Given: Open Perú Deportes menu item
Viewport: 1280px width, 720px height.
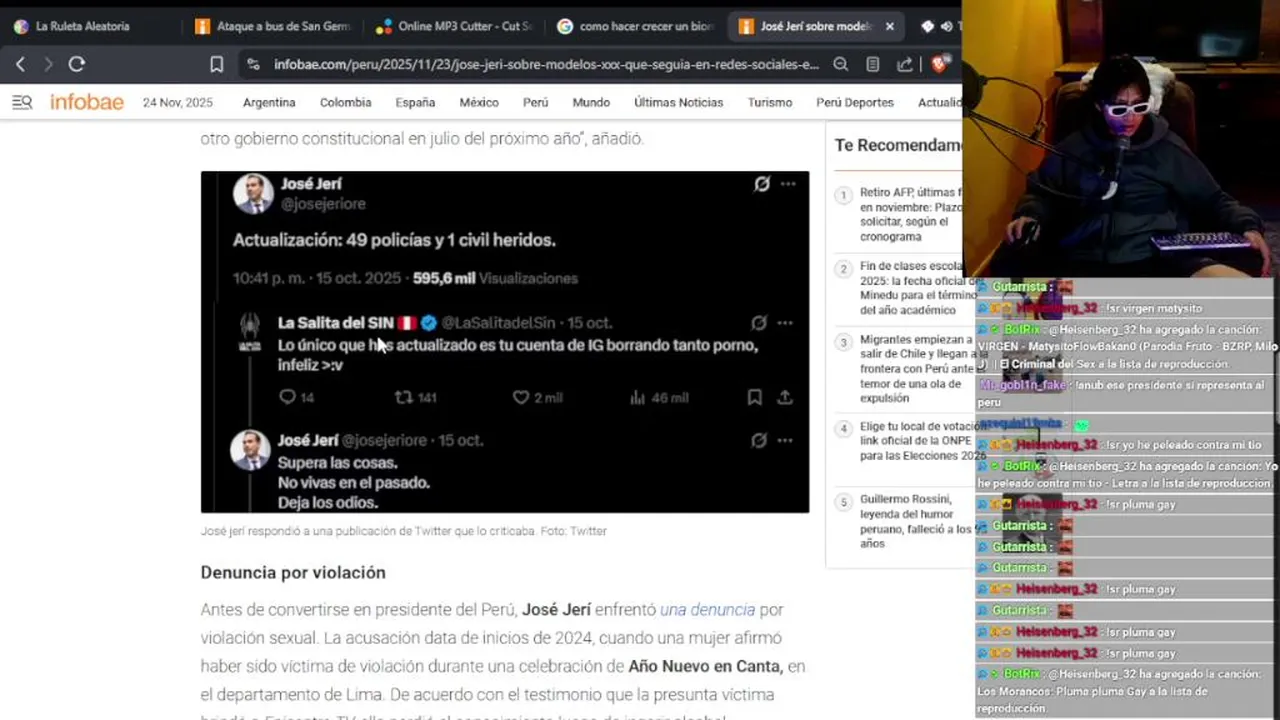Looking at the screenshot, I should [855, 102].
